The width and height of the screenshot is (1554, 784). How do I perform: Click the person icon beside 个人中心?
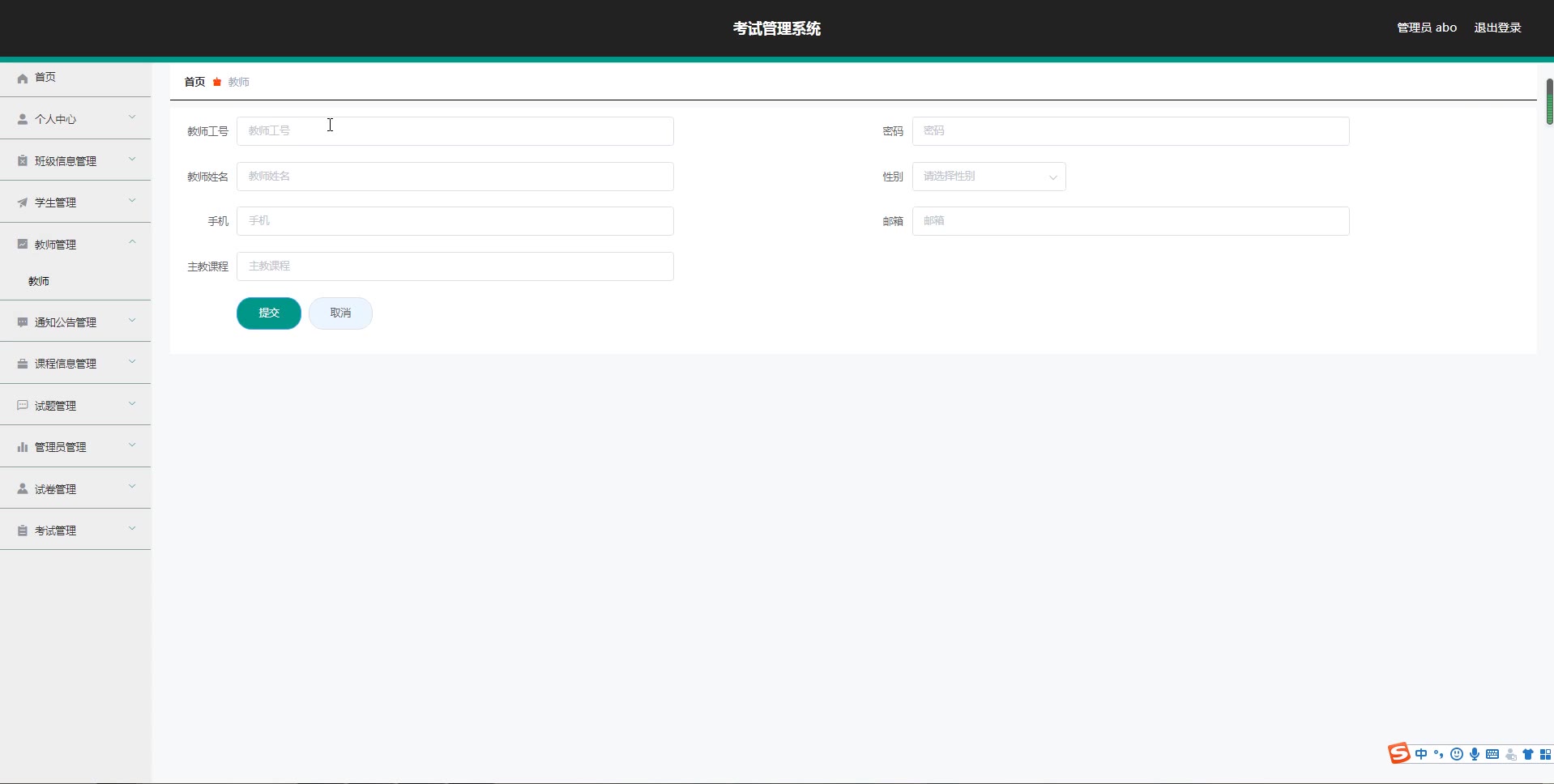coord(23,119)
